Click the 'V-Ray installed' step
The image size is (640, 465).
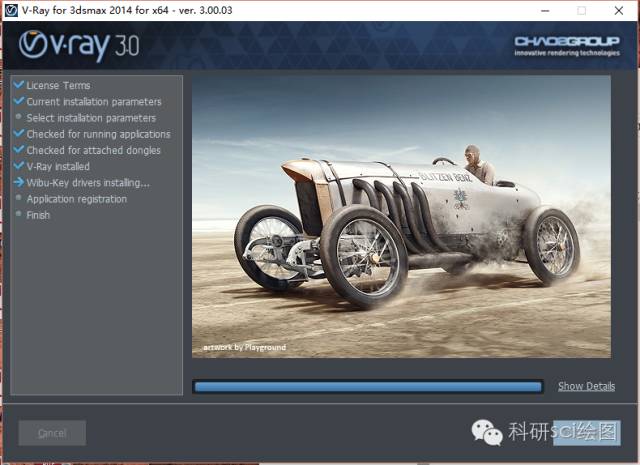[x=58, y=167]
